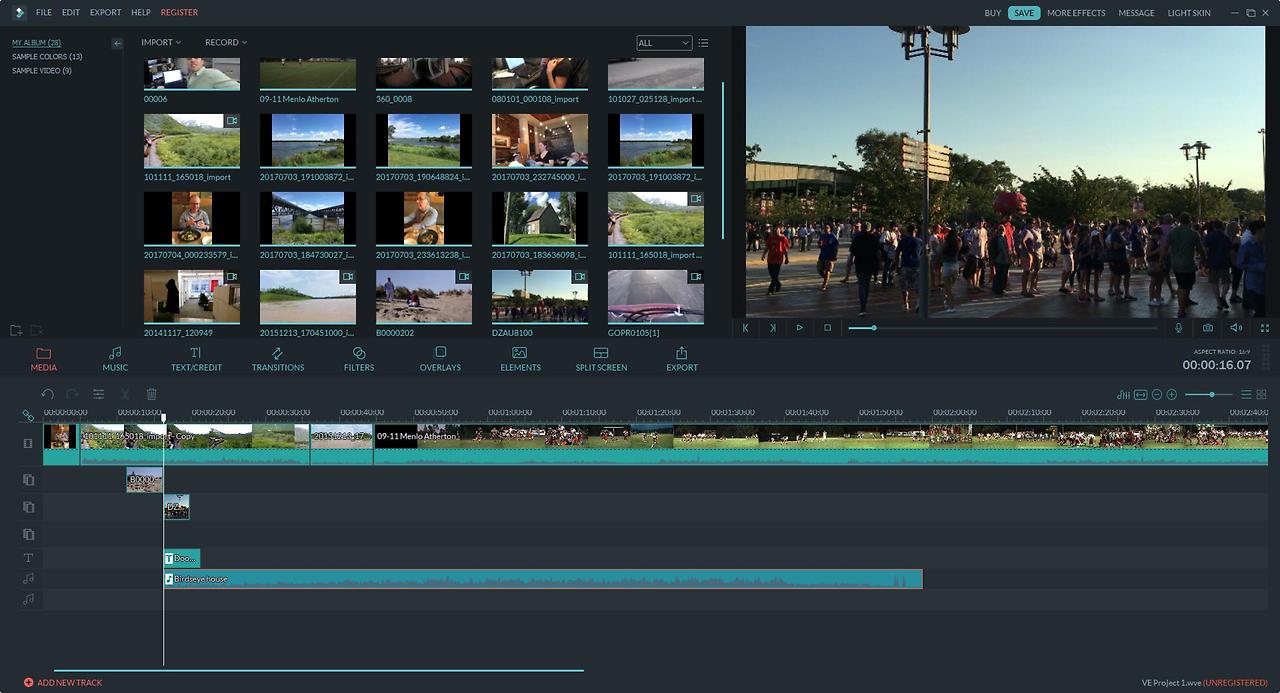Click the main video track icon
Image resolution: width=1280 pixels, height=693 pixels.
click(x=28, y=443)
